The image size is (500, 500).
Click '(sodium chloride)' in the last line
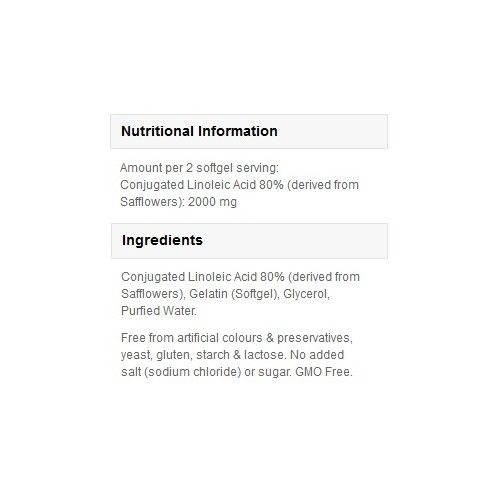point(193,372)
